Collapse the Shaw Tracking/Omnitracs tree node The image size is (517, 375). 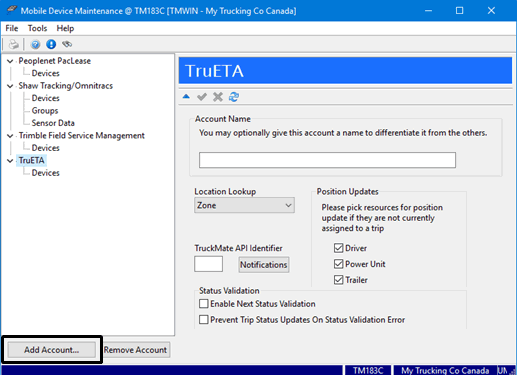pyautogui.click(x=10, y=86)
